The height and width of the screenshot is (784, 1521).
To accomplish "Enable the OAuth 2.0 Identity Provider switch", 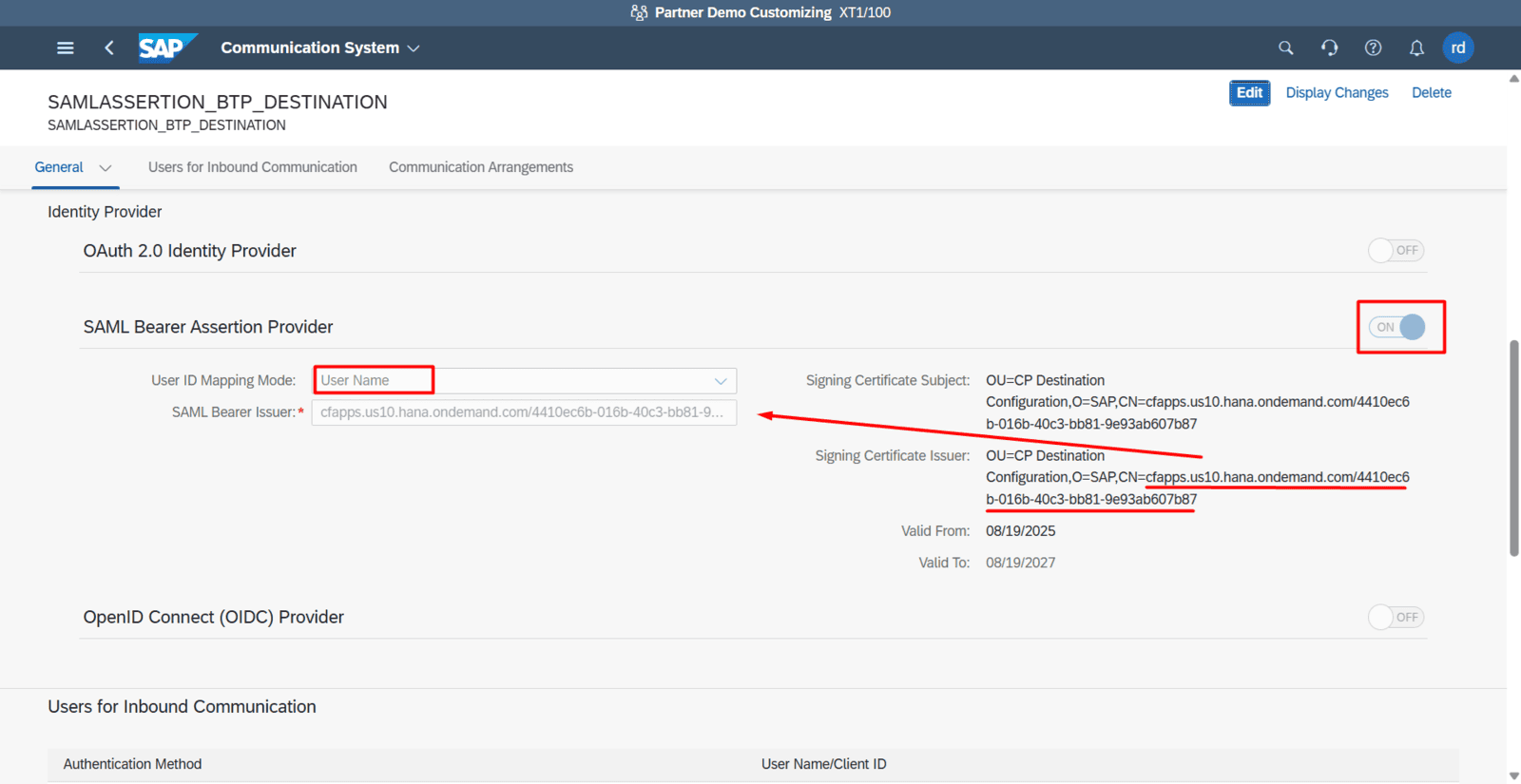I will tap(1396, 251).
